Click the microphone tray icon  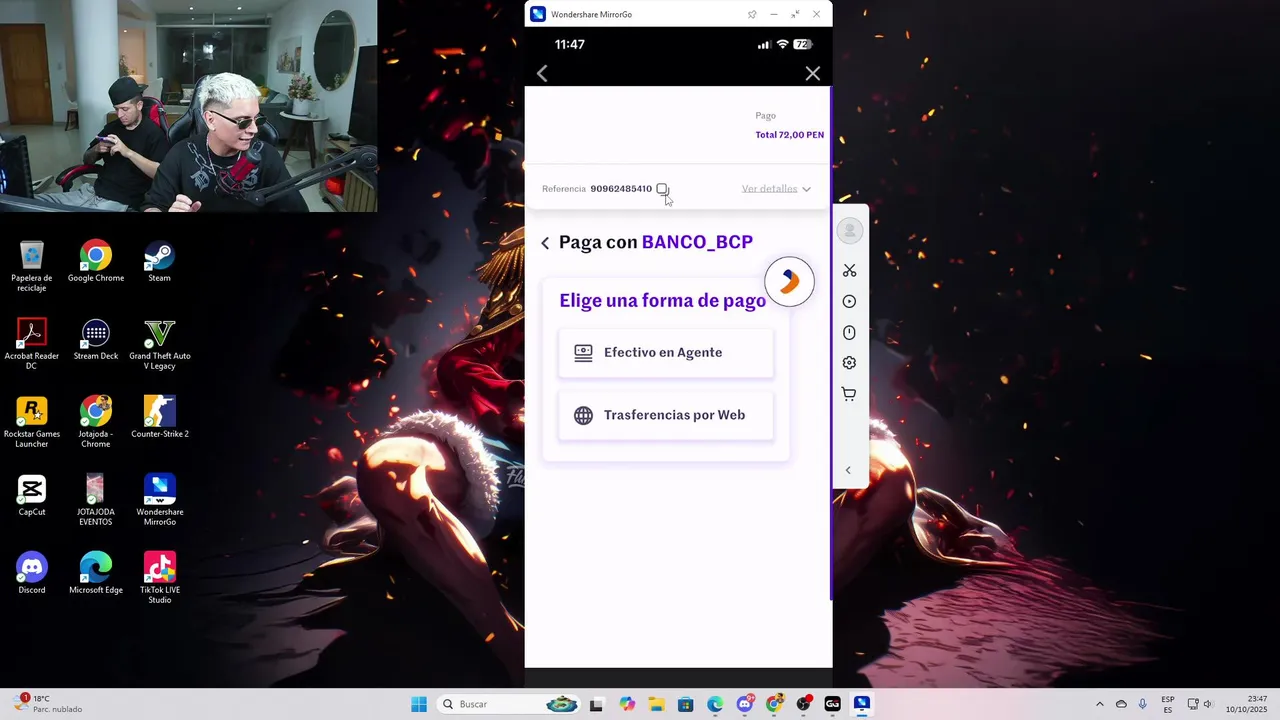point(1142,704)
